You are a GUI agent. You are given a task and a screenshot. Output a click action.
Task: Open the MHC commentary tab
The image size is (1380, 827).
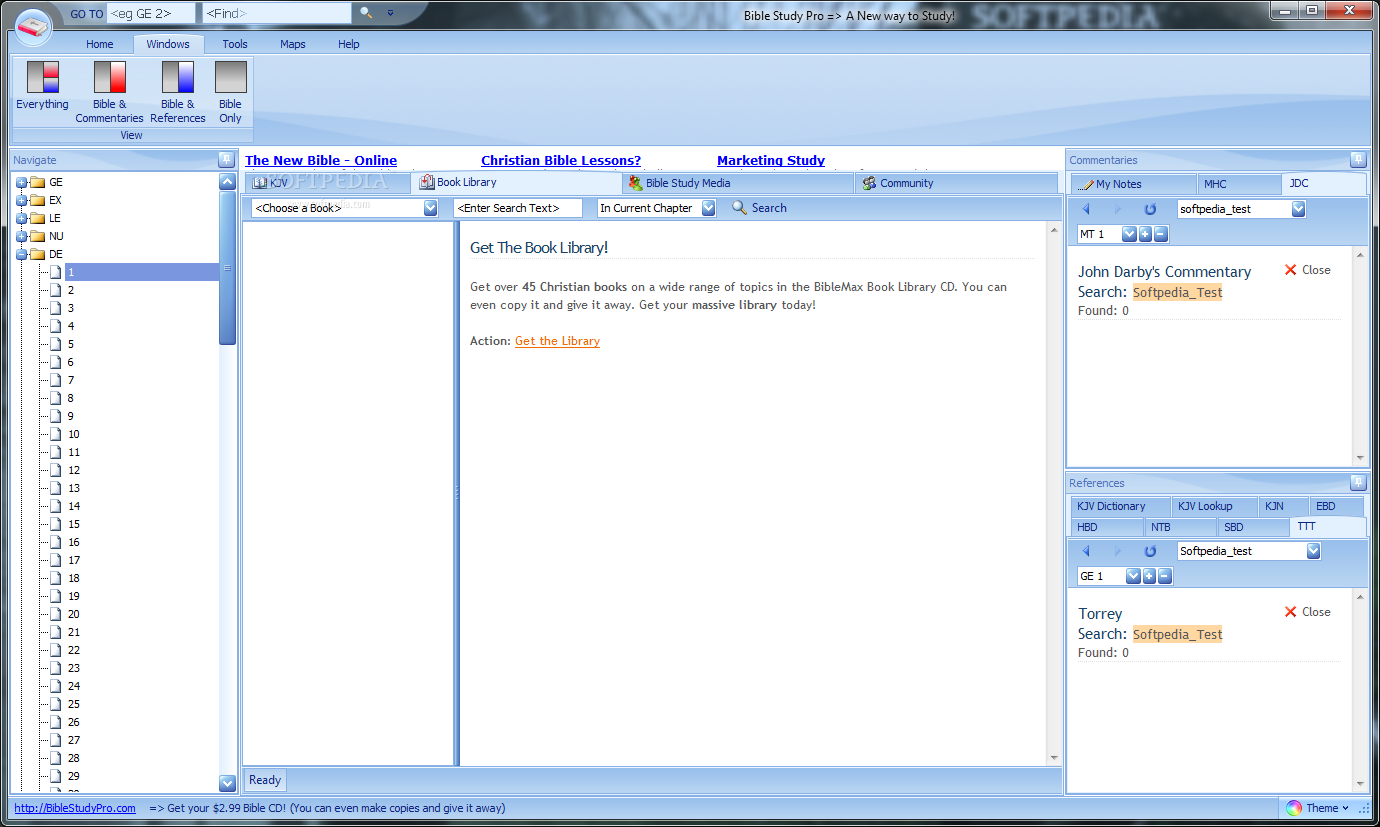tap(1239, 184)
